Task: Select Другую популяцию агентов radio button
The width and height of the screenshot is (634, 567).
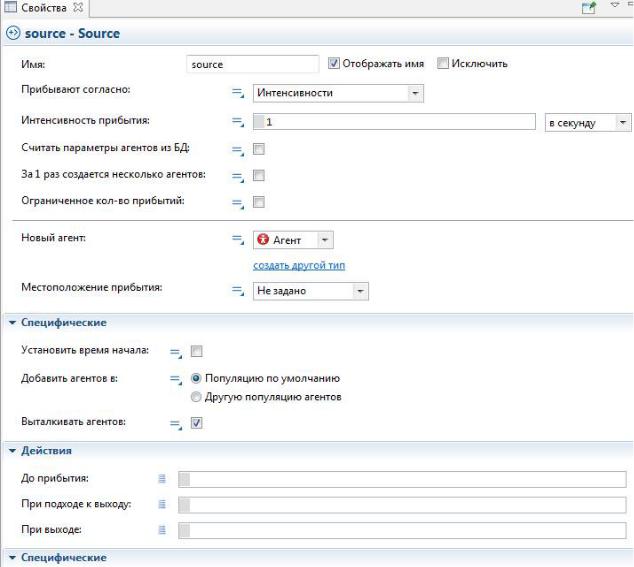Action: pyautogui.click(x=196, y=397)
